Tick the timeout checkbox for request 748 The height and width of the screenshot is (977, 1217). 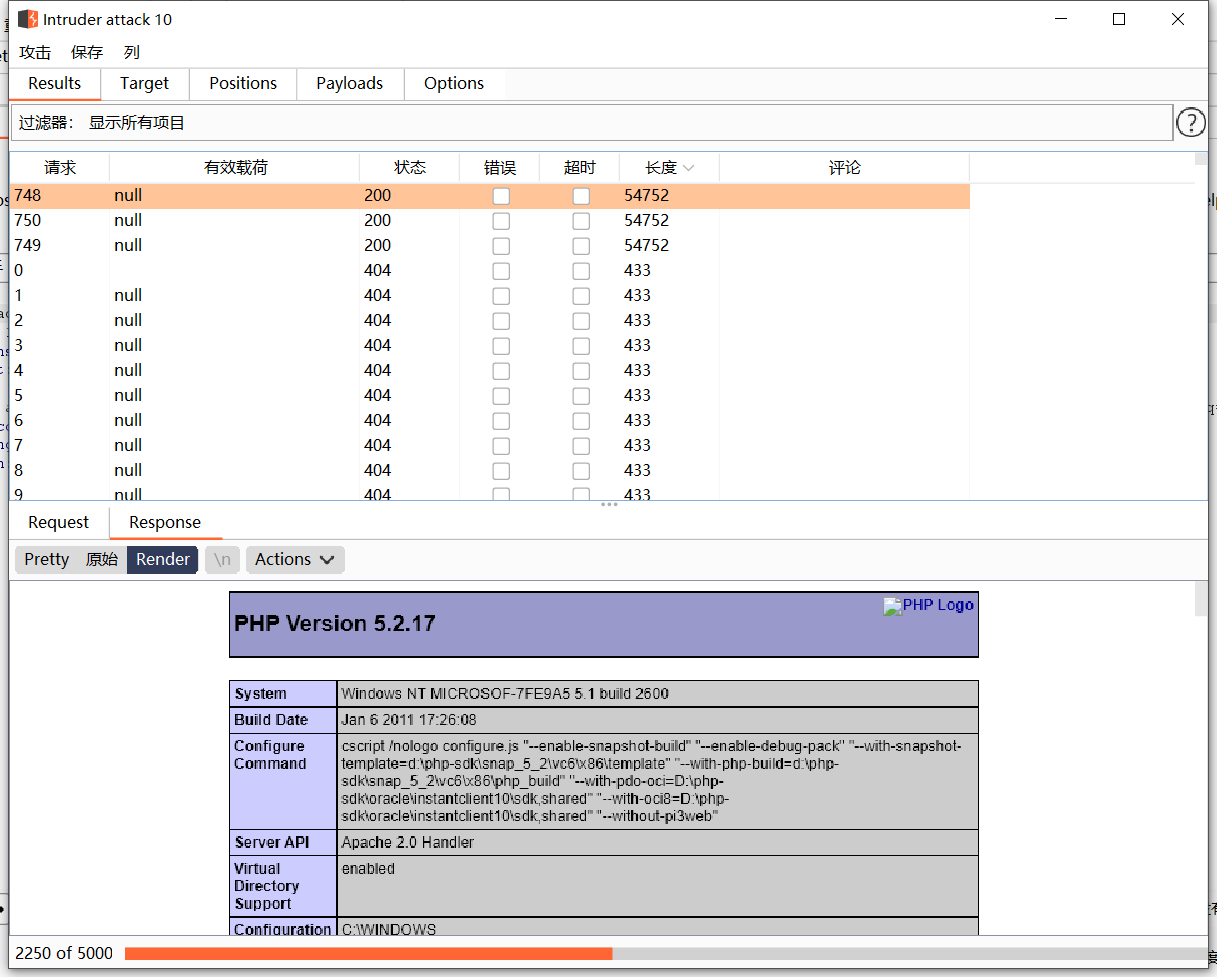coord(581,196)
